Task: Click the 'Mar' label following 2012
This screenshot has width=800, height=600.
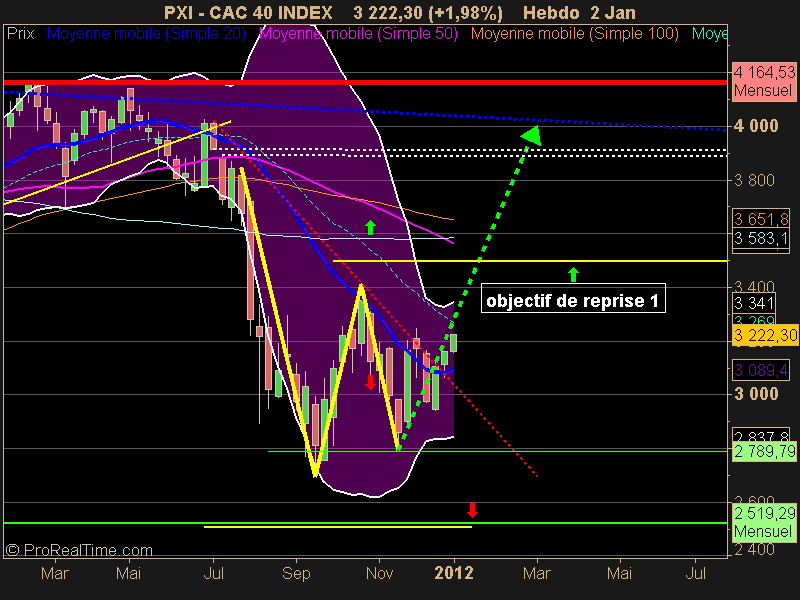Action: tap(537, 573)
